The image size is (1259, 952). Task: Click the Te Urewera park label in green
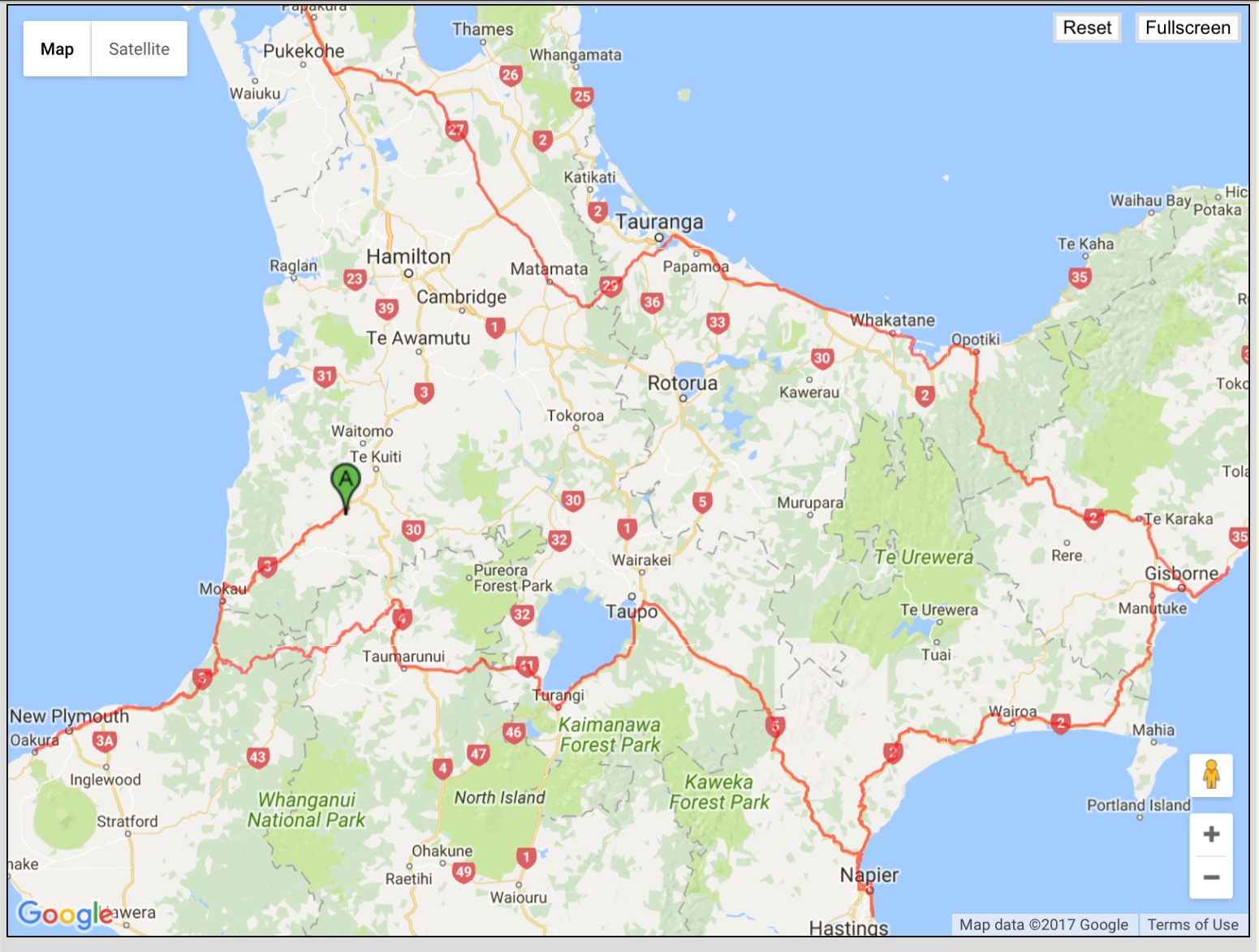(923, 558)
